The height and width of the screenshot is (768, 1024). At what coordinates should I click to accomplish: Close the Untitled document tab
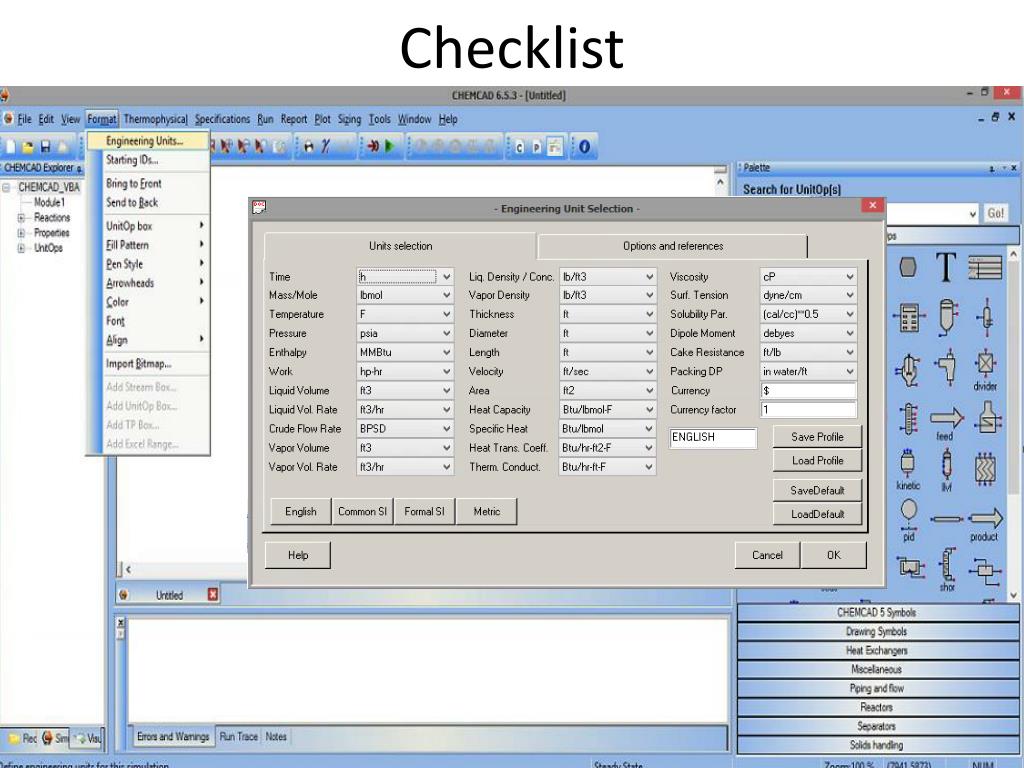coord(213,594)
